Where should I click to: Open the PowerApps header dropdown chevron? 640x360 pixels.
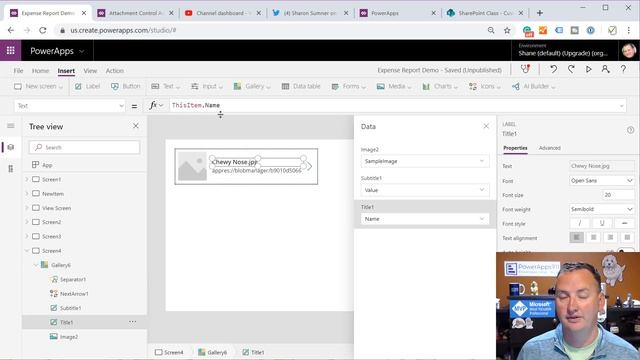pyautogui.click(x=82, y=51)
